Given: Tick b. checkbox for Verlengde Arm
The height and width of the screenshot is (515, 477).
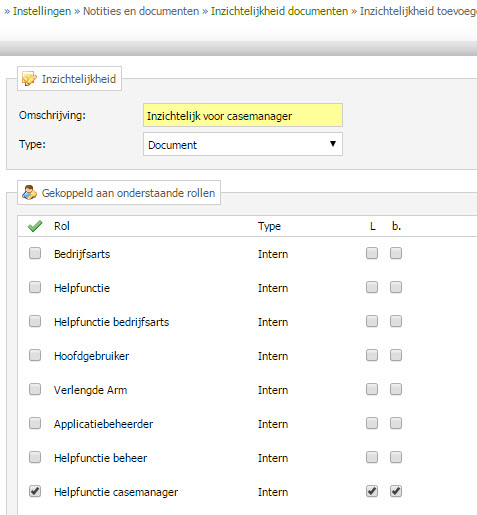Looking at the screenshot, I should [396, 389].
